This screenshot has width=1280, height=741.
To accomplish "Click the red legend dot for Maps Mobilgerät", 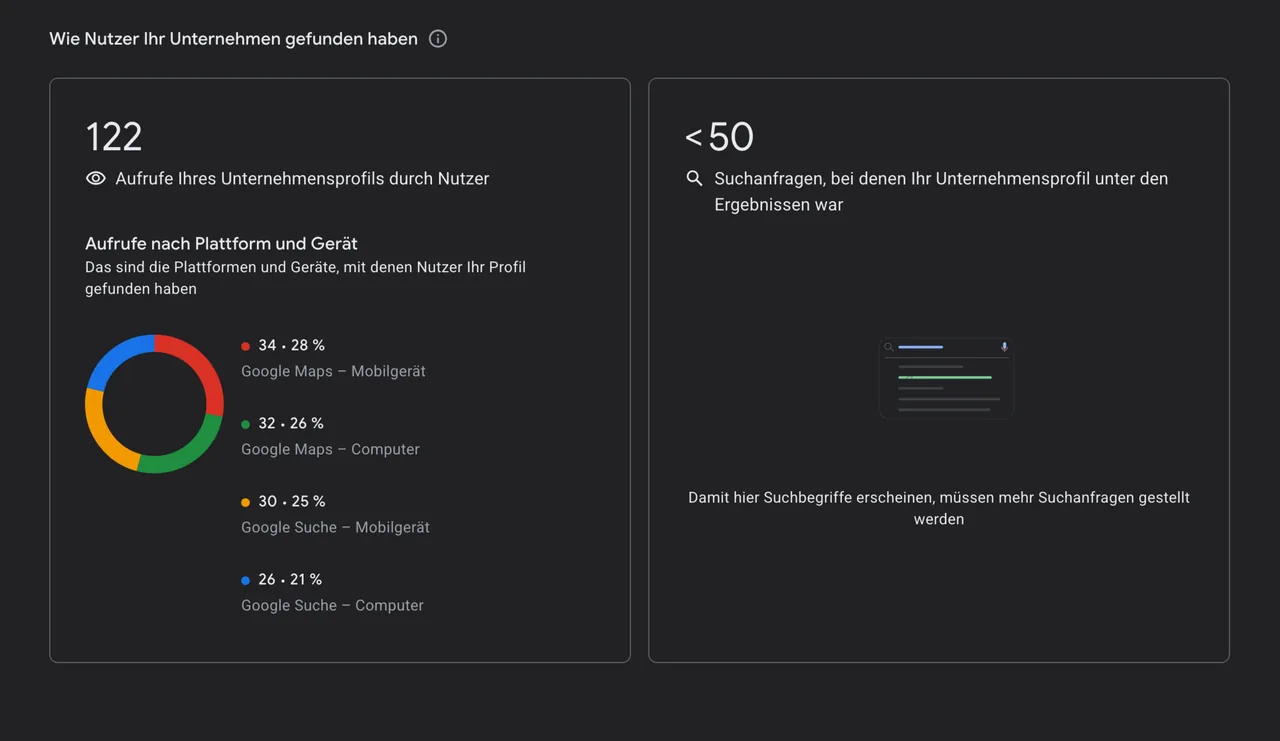I will (x=246, y=346).
